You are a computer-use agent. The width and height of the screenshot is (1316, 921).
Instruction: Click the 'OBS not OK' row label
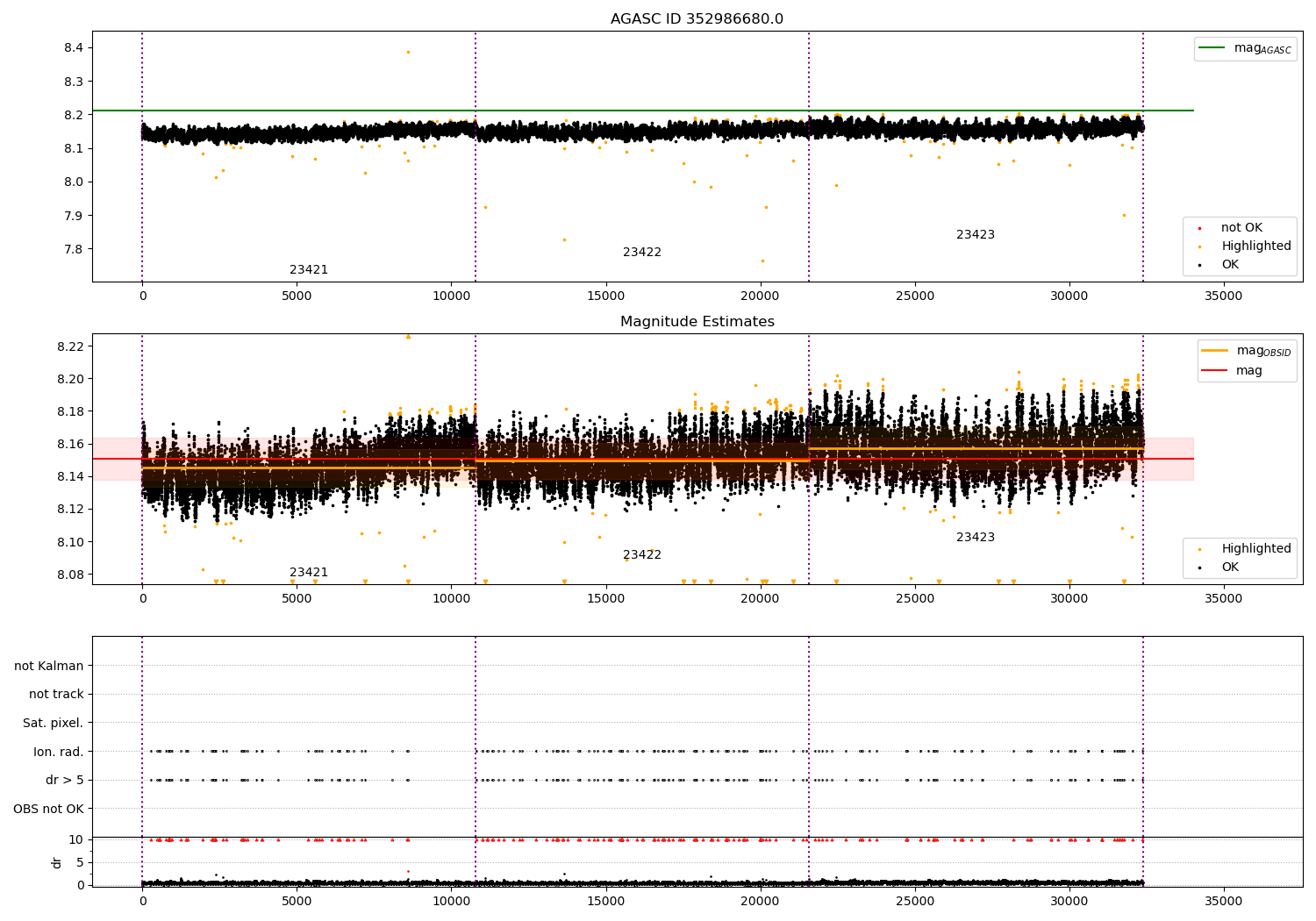[48, 809]
